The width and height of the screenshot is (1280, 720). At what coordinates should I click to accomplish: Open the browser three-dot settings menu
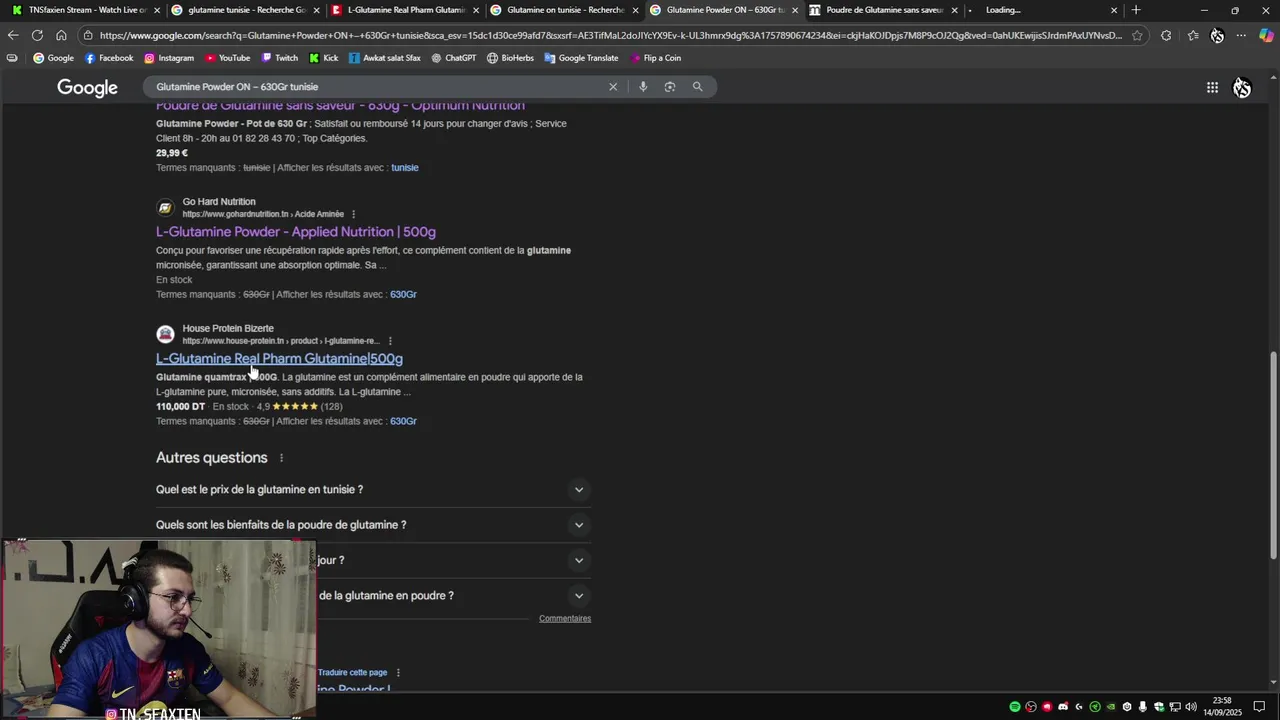pos(1241,35)
